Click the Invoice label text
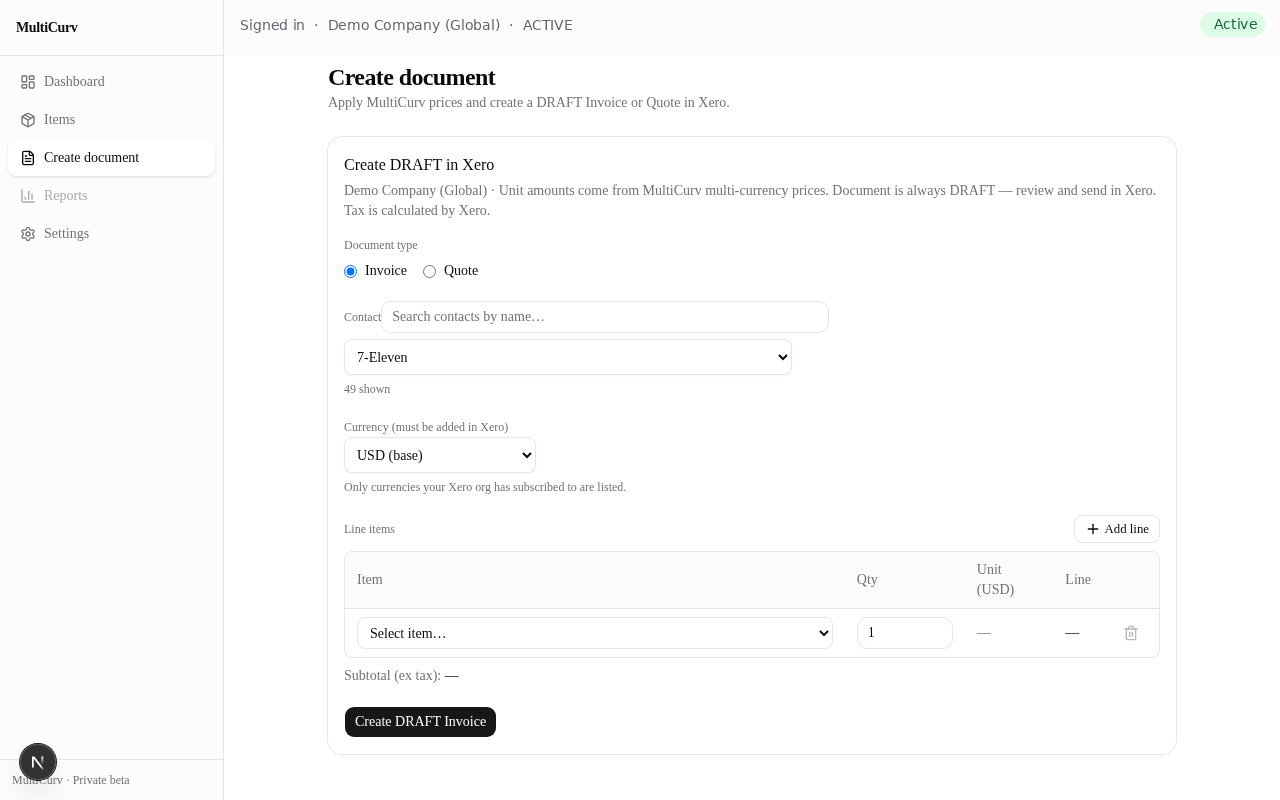Image resolution: width=1280 pixels, height=800 pixels. click(x=386, y=271)
